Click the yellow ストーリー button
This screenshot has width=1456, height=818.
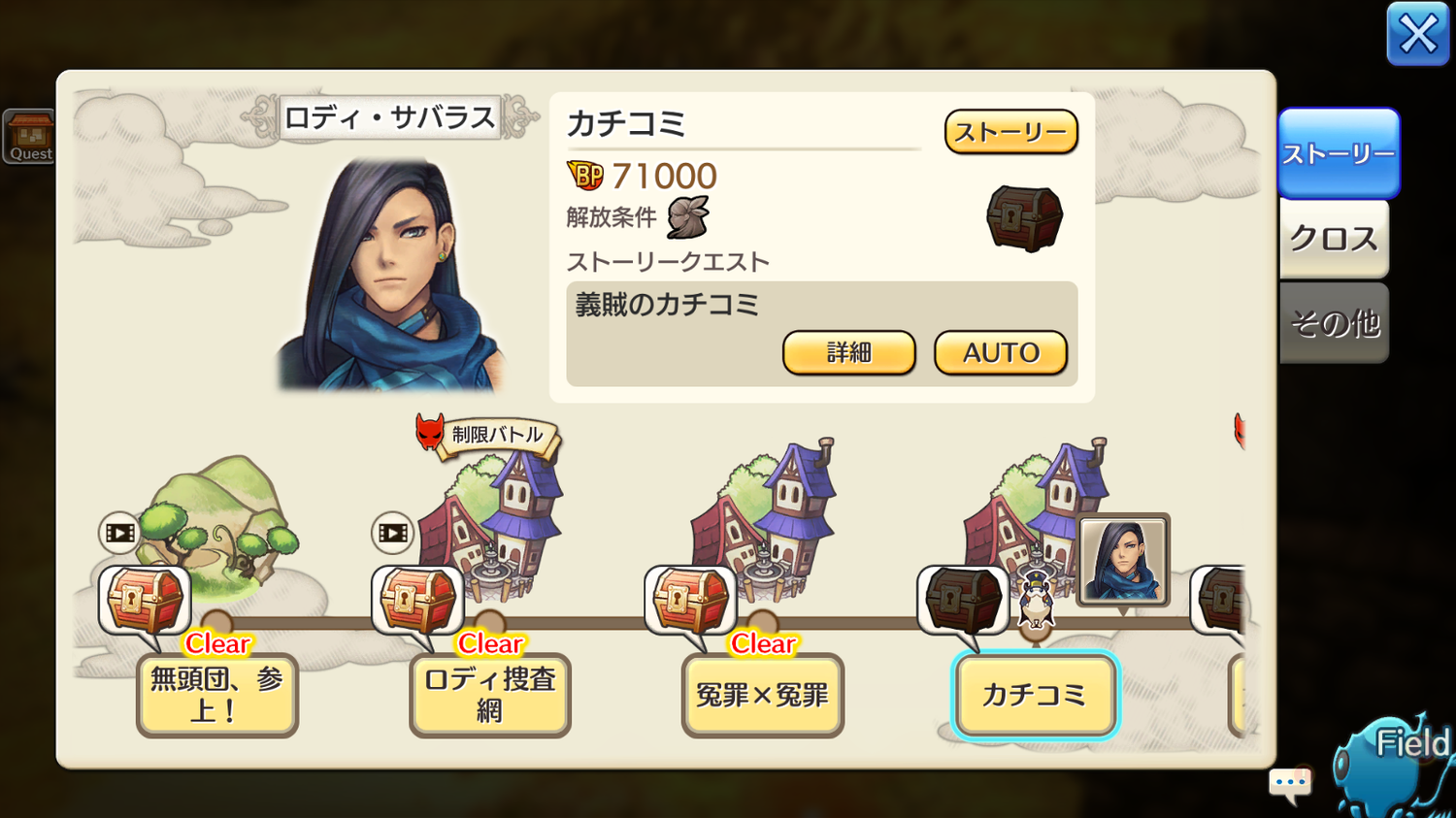(x=1011, y=132)
